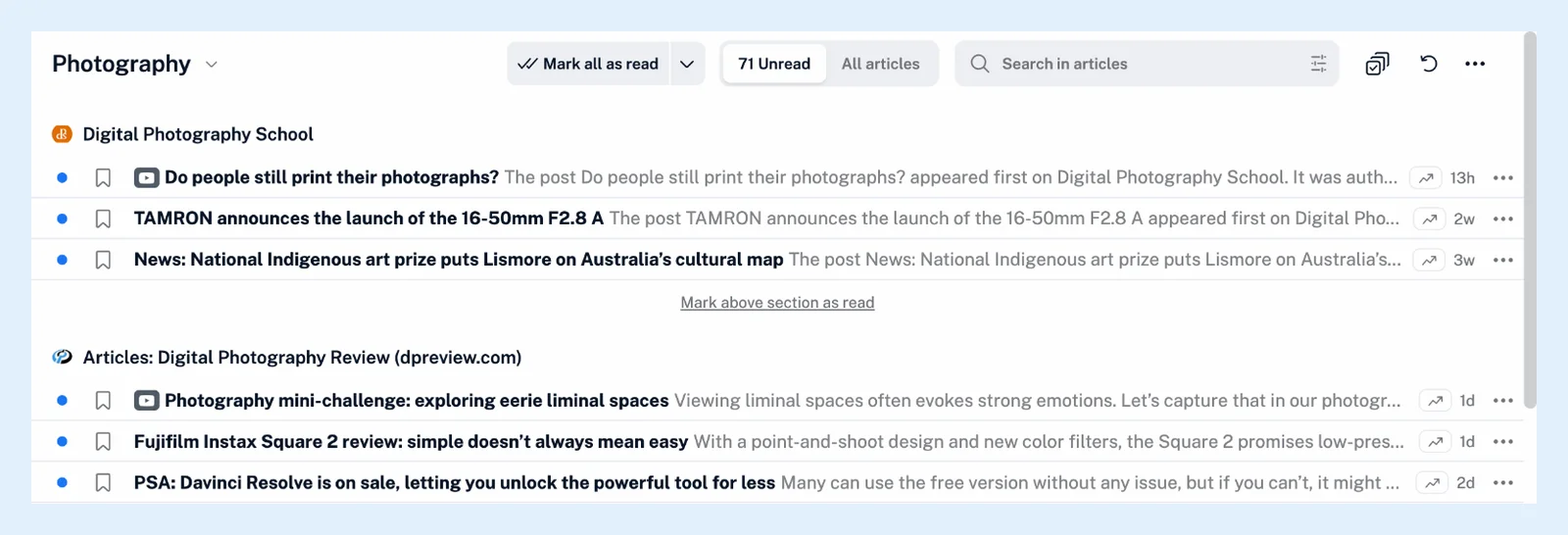Toggle read dot for Do people still print article

[x=62, y=178]
